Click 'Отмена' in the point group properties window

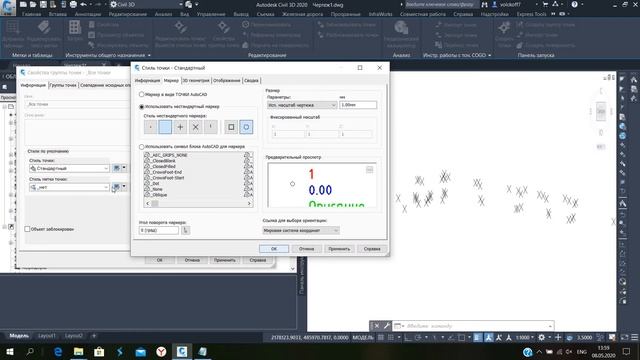192,260
